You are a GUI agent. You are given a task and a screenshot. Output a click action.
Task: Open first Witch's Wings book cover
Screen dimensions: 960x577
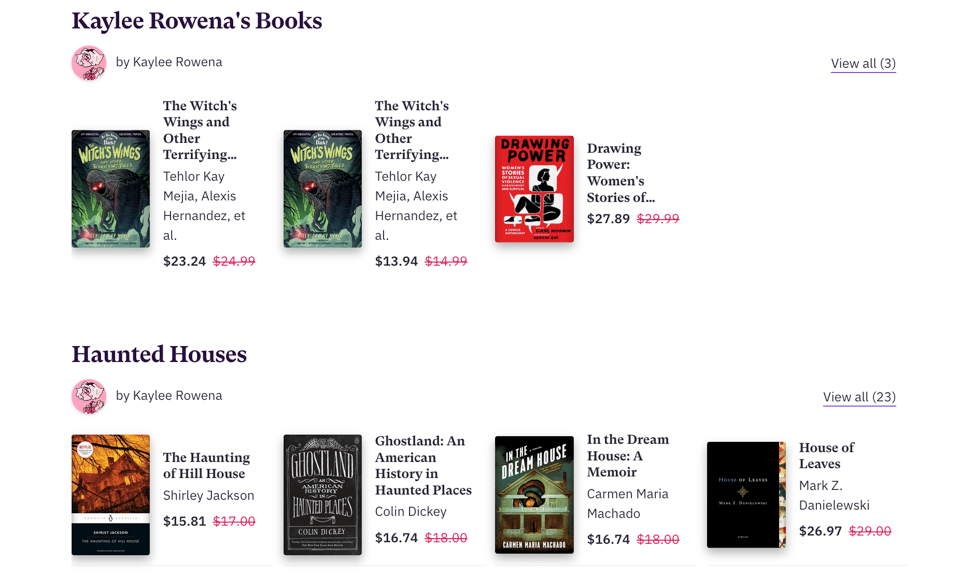point(111,189)
